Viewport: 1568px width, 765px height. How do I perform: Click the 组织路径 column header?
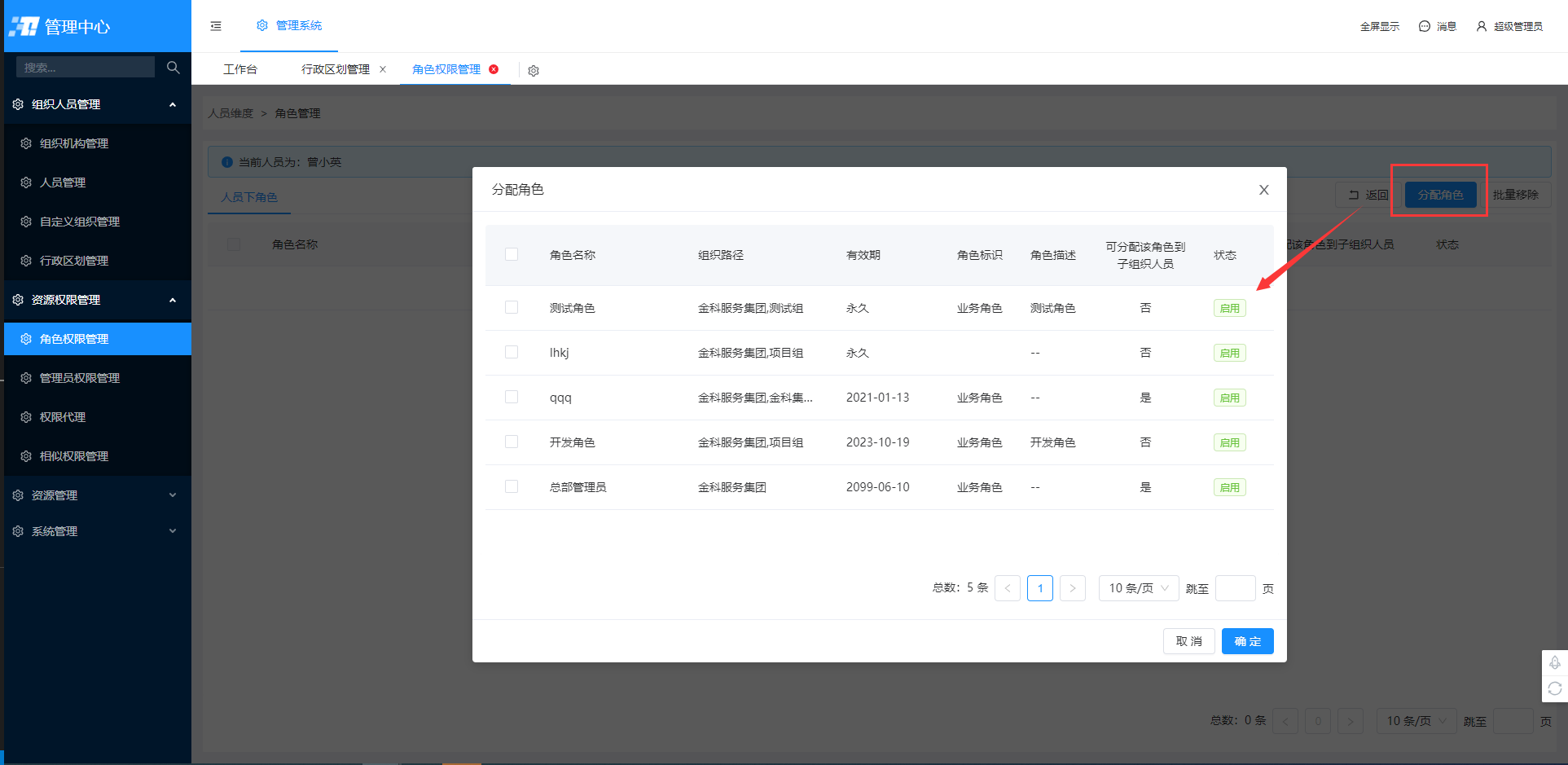pos(721,255)
